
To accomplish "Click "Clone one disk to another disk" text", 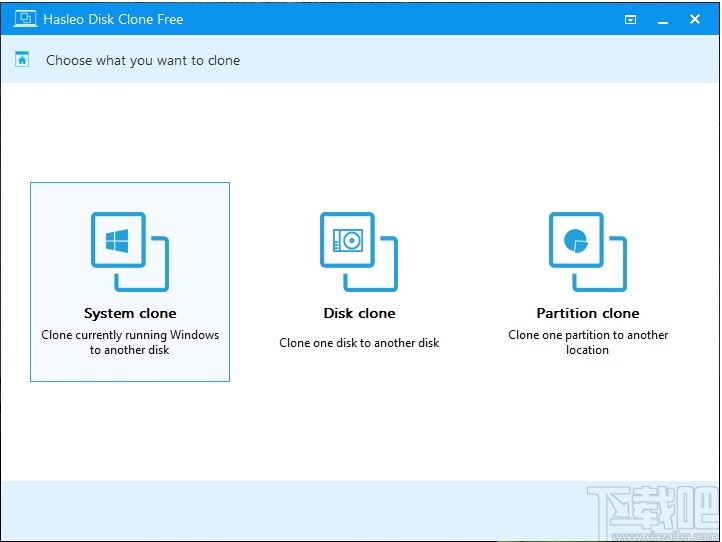I will (x=359, y=343).
